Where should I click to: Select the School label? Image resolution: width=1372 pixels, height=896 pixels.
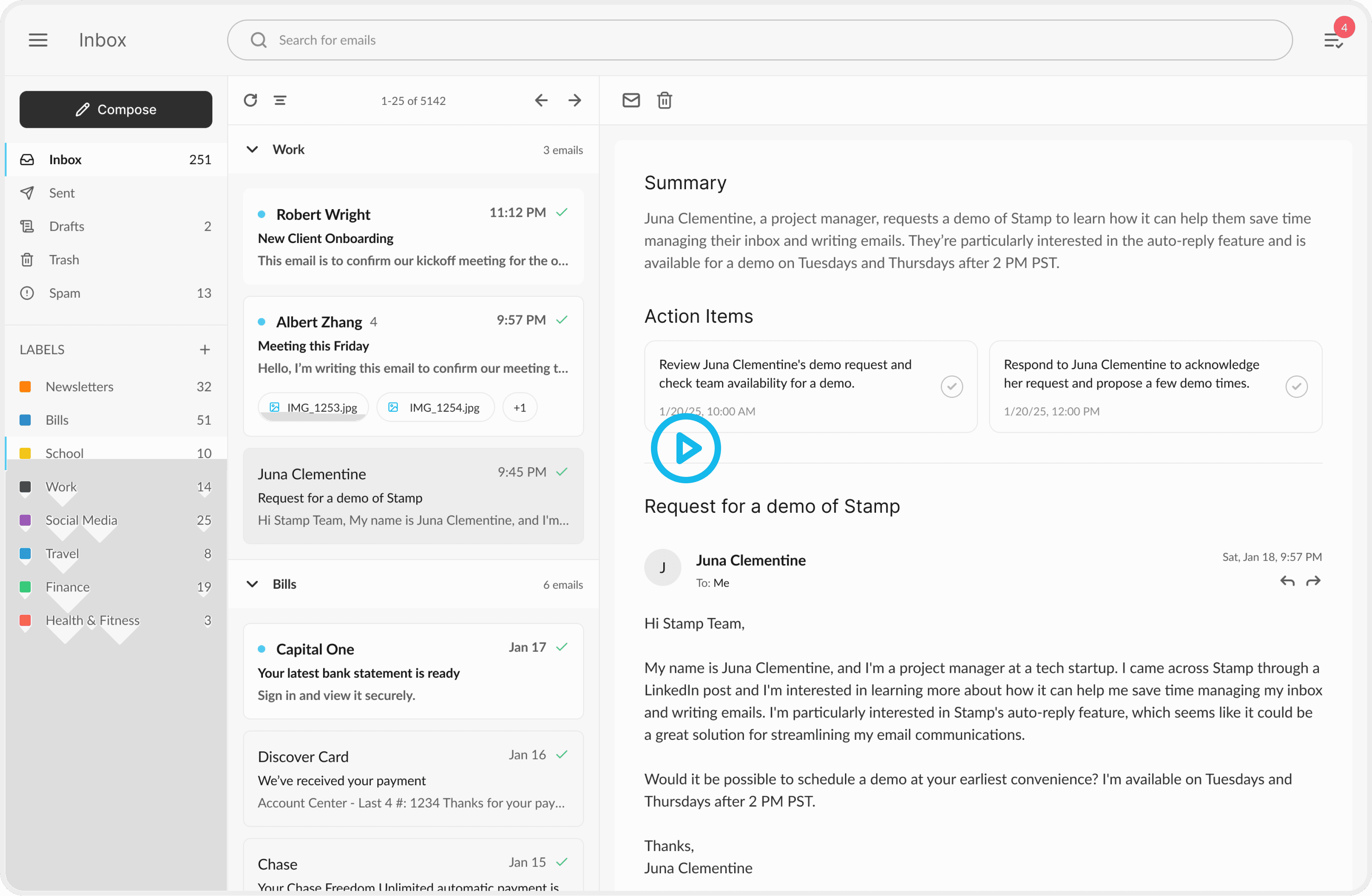[x=116, y=454]
